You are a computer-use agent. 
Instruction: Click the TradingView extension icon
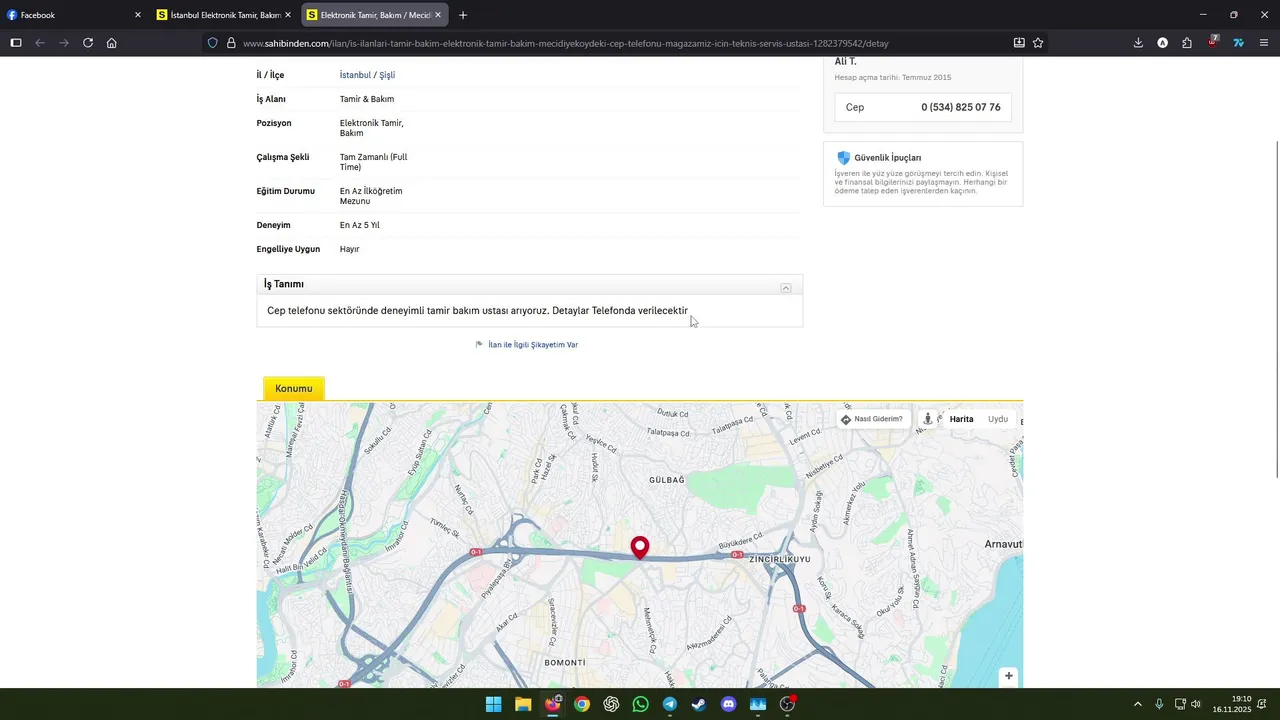click(x=1238, y=43)
